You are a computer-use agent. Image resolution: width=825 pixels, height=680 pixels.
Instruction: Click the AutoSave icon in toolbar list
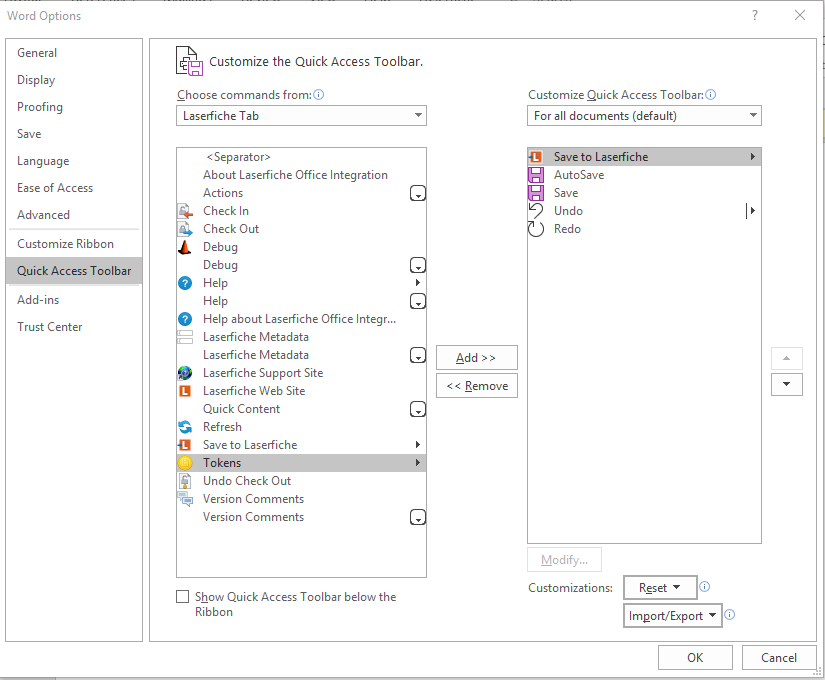(536, 175)
